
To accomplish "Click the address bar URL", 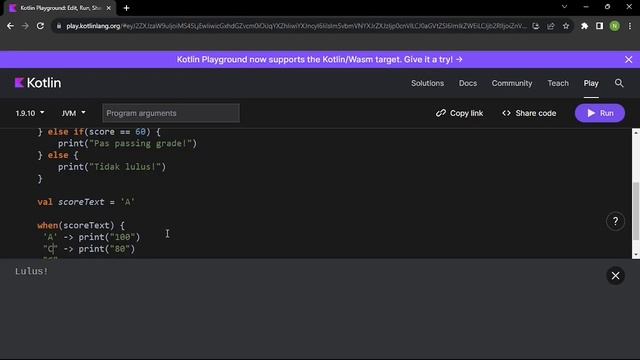I will click(296, 26).
